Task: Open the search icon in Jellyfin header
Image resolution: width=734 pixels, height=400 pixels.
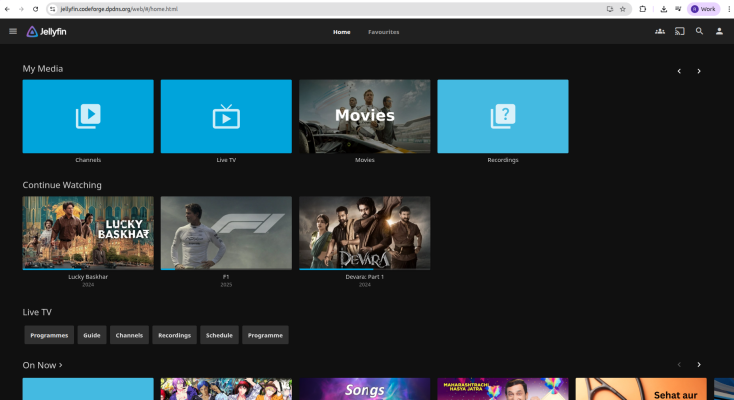Action: click(x=699, y=31)
